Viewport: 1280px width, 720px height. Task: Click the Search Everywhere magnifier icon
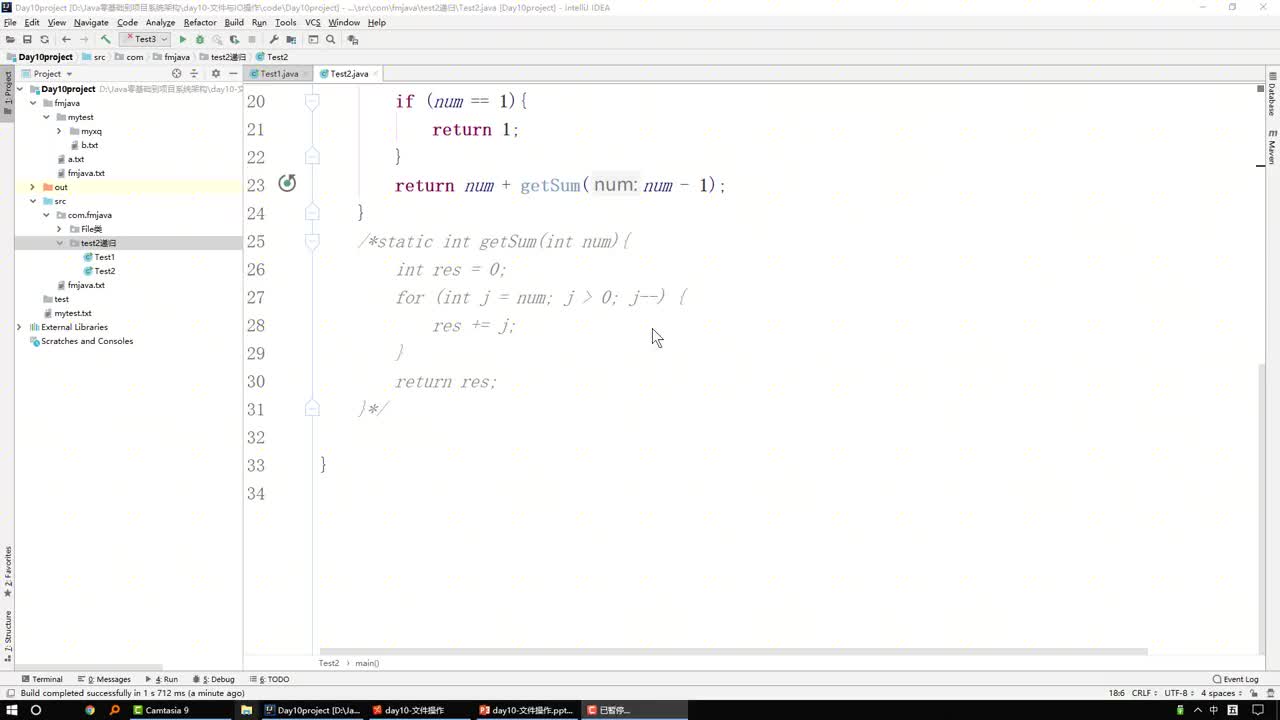pos(330,40)
